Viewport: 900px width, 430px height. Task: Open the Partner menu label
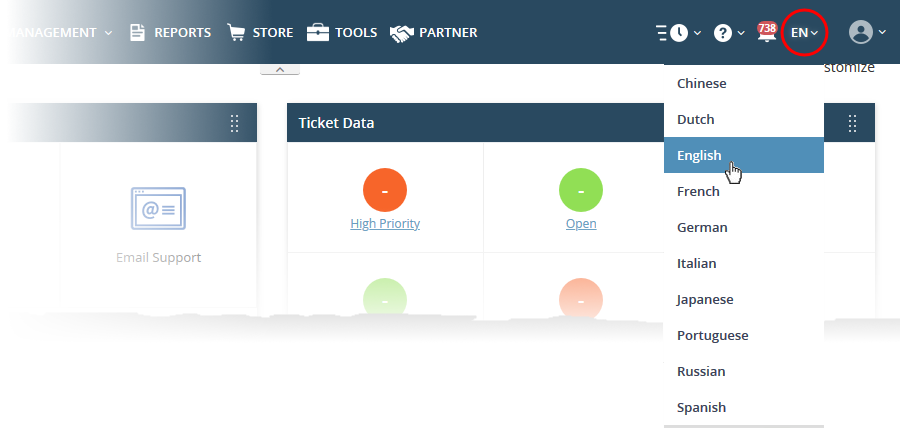[448, 33]
